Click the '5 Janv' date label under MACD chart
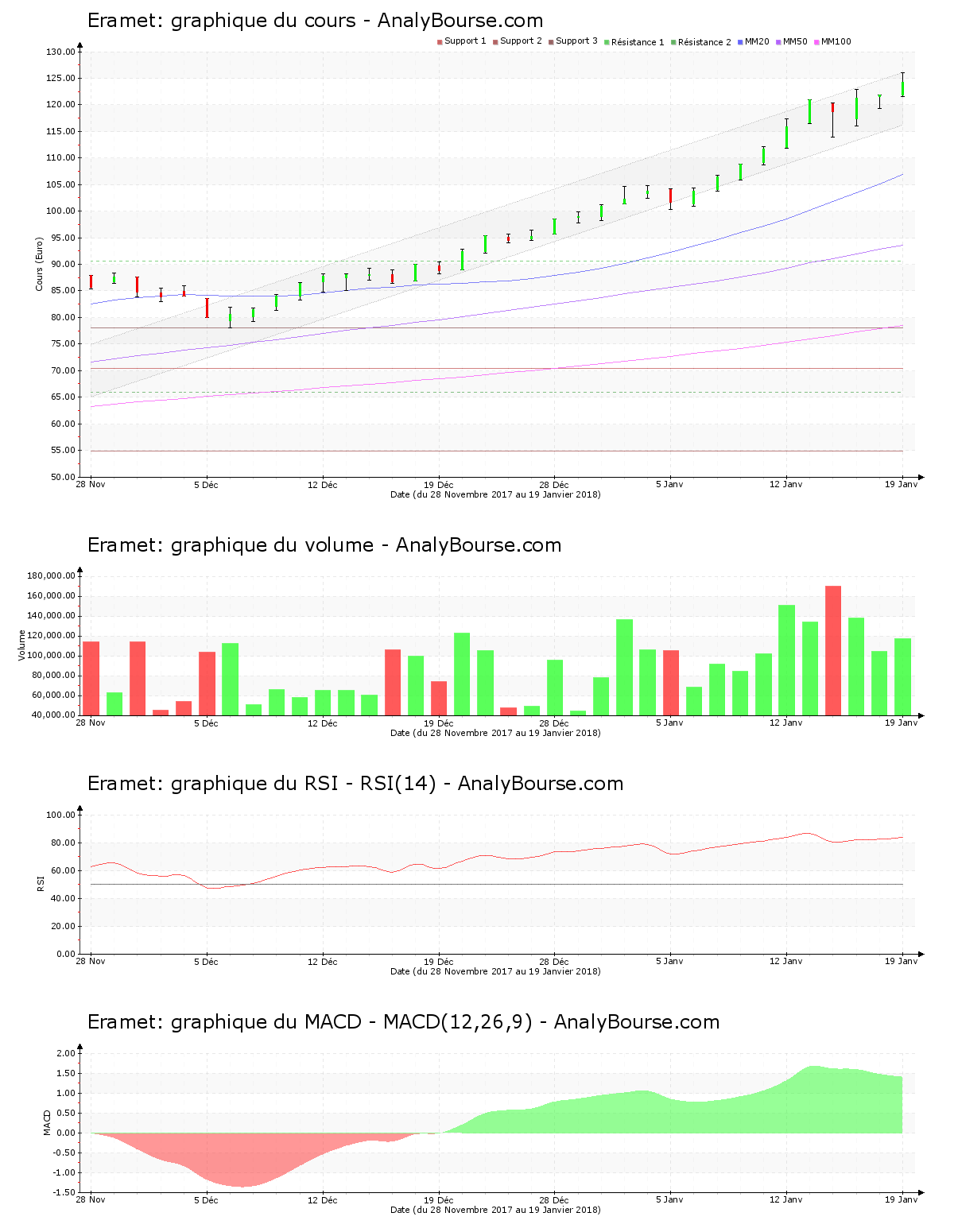Image resolution: width=954 pixels, height=1232 pixels. point(669,1199)
